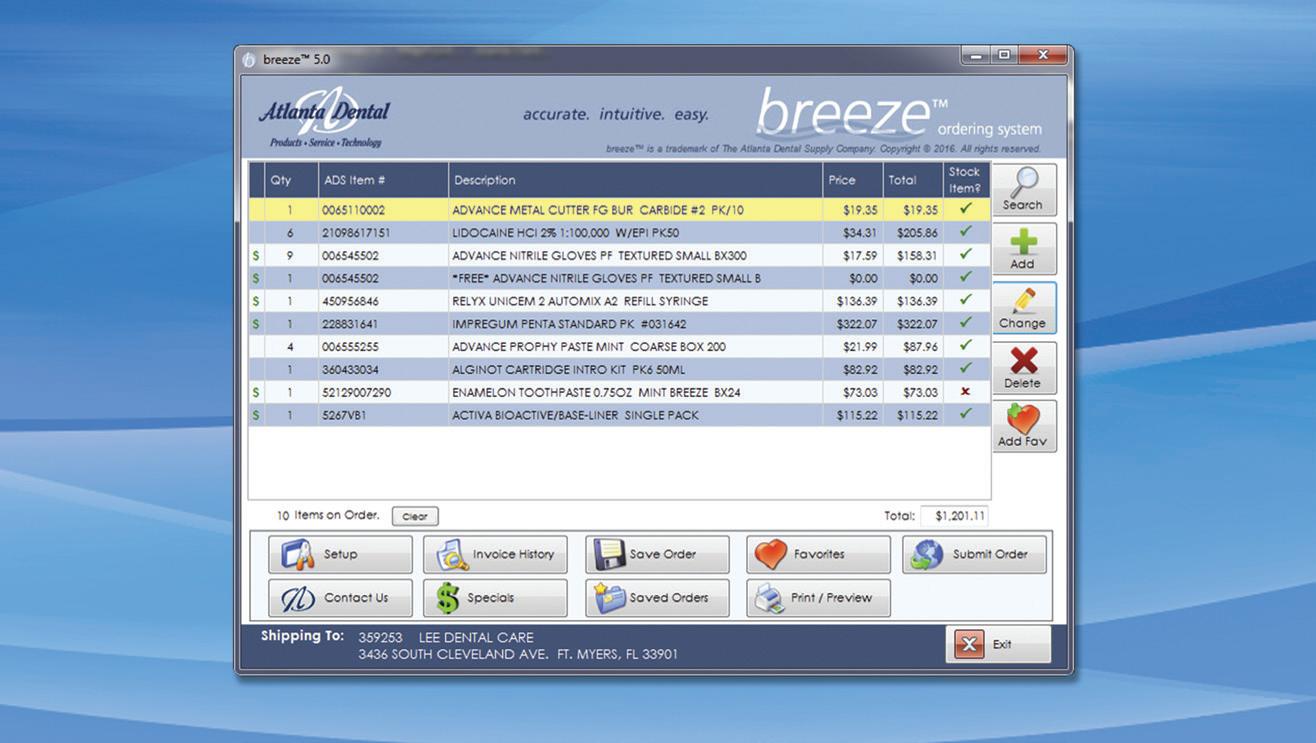
Task: Select the Description column header
Action: [635, 180]
